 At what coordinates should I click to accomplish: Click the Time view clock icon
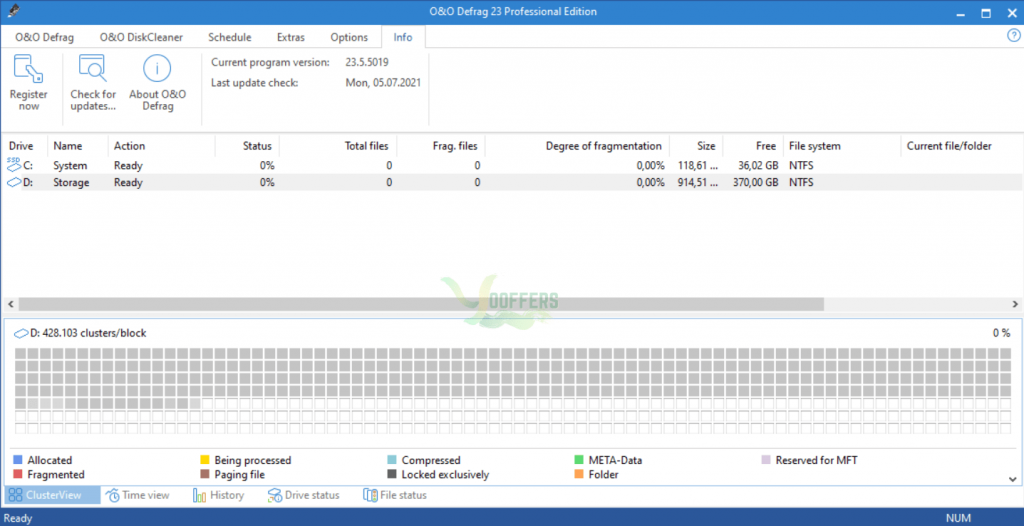113,495
